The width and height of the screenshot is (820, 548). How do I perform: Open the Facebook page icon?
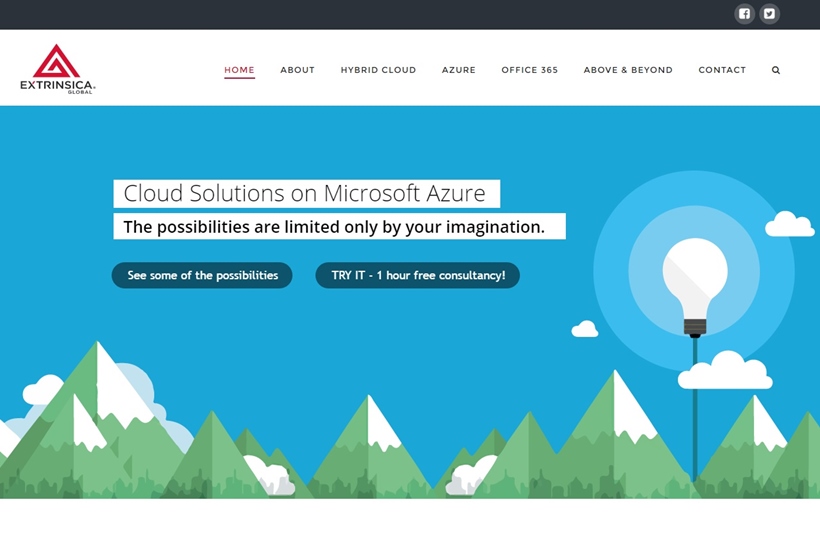click(x=744, y=14)
